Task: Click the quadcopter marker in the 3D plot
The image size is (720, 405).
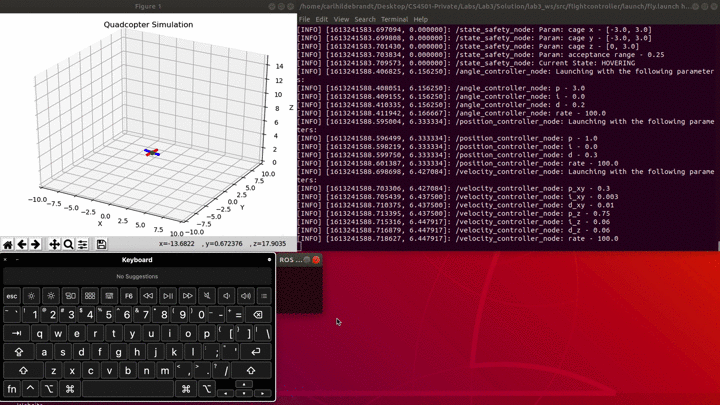Action: pyautogui.click(x=152, y=152)
